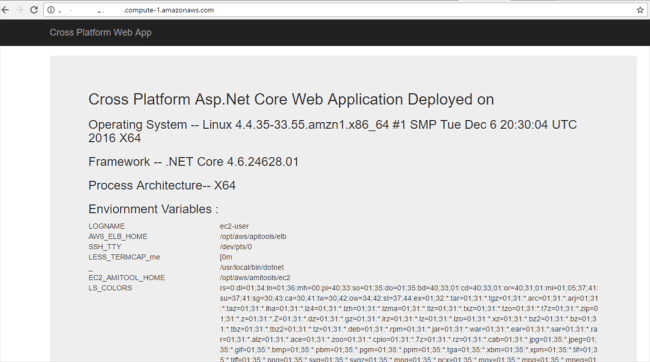Click the Process Architecture X64 line
Viewport: 650px width, 362px height.
click(162, 185)
